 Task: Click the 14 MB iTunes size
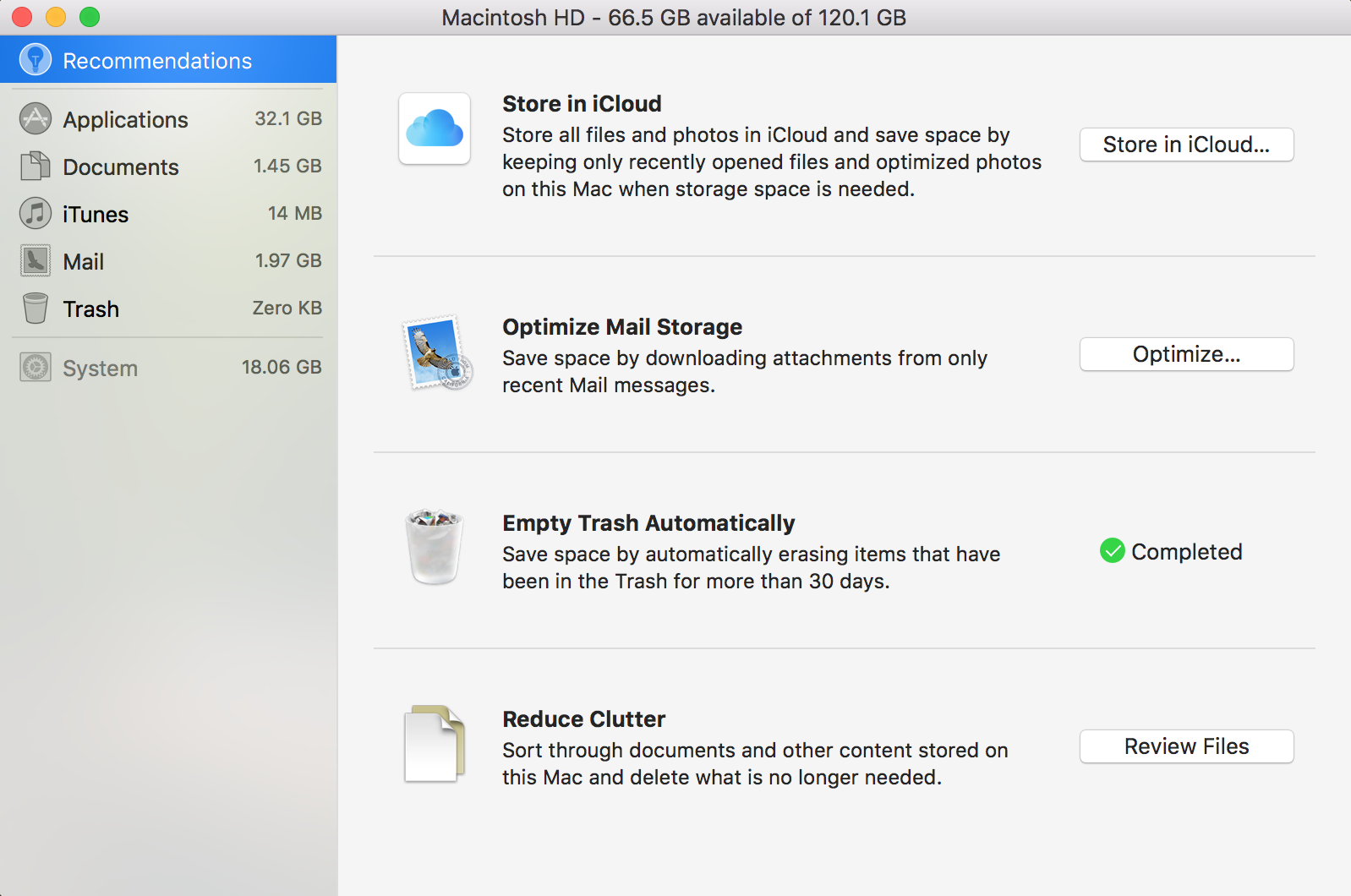point(295,213)
